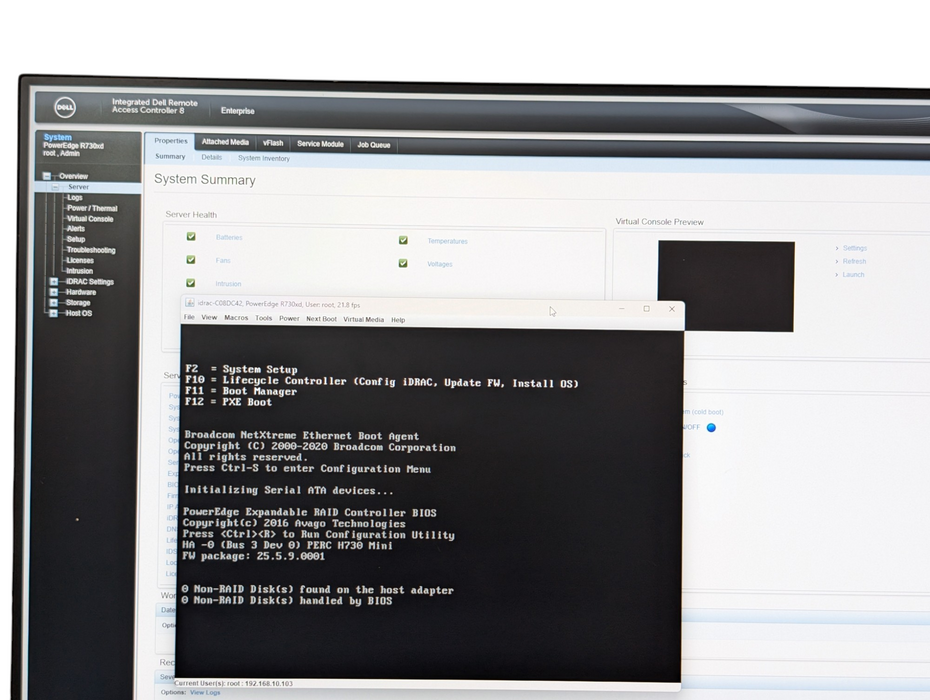This screenshot has width=930, height=700.
Task: Select Server in the sidebar tree
Action: tap(78, 187)
